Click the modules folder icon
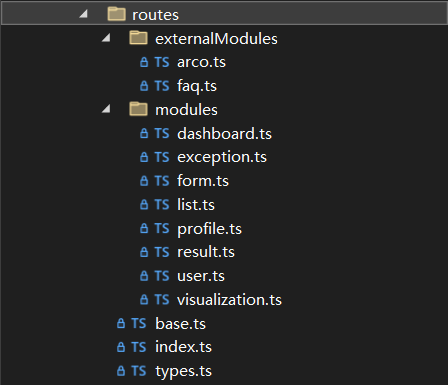Image resolution: width=448 pixels, height=385 pixels. (x=138, y=109)
